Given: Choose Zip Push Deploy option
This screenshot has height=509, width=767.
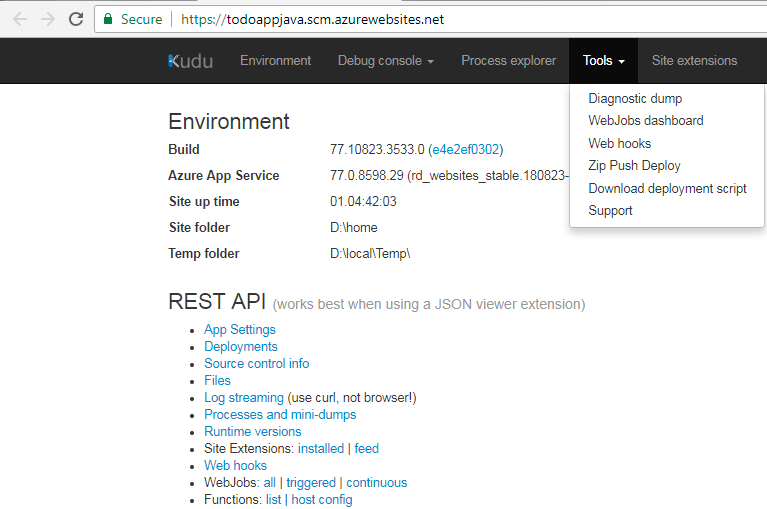Looking at the screenshot, I should (634, 166).
